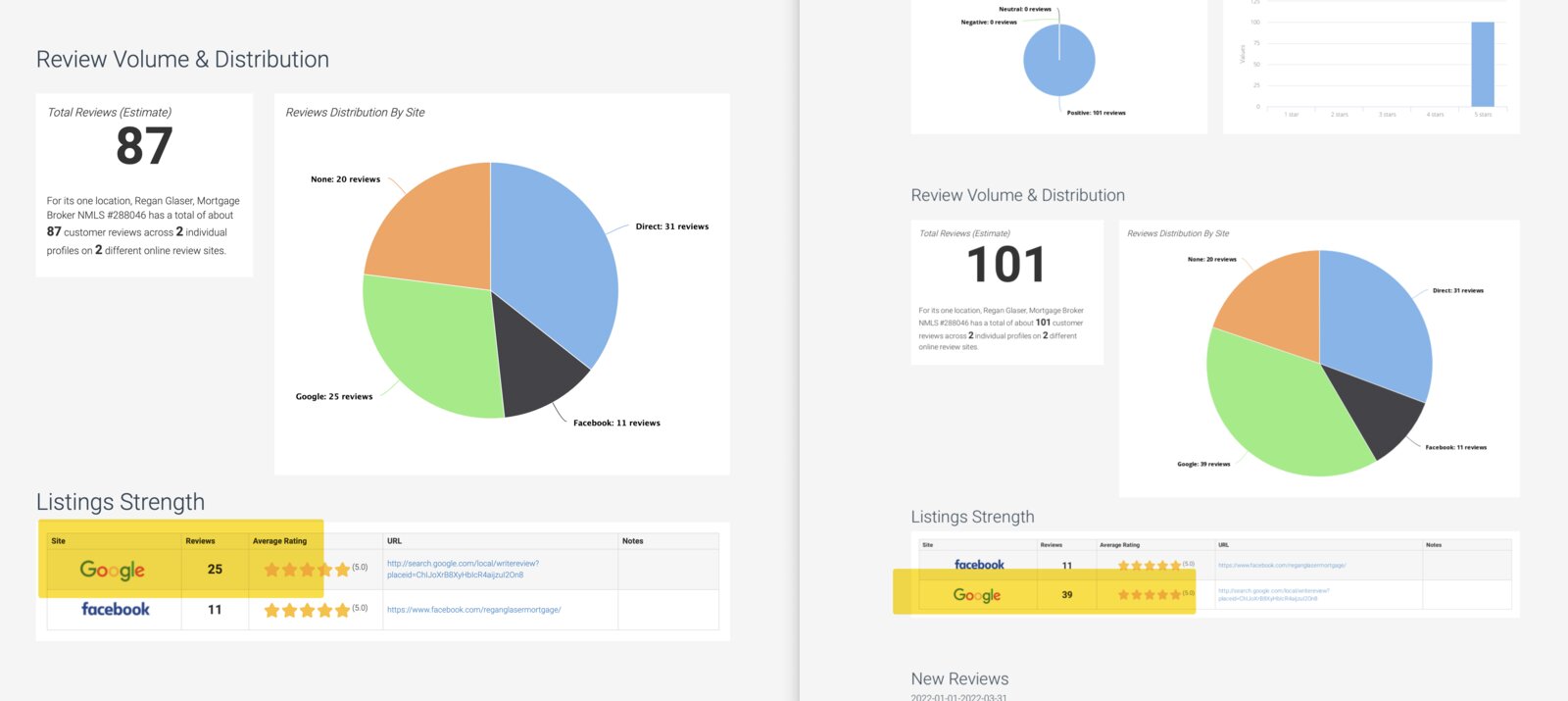
Task: Click the large total "87" figure
Action: click(144, 146)
